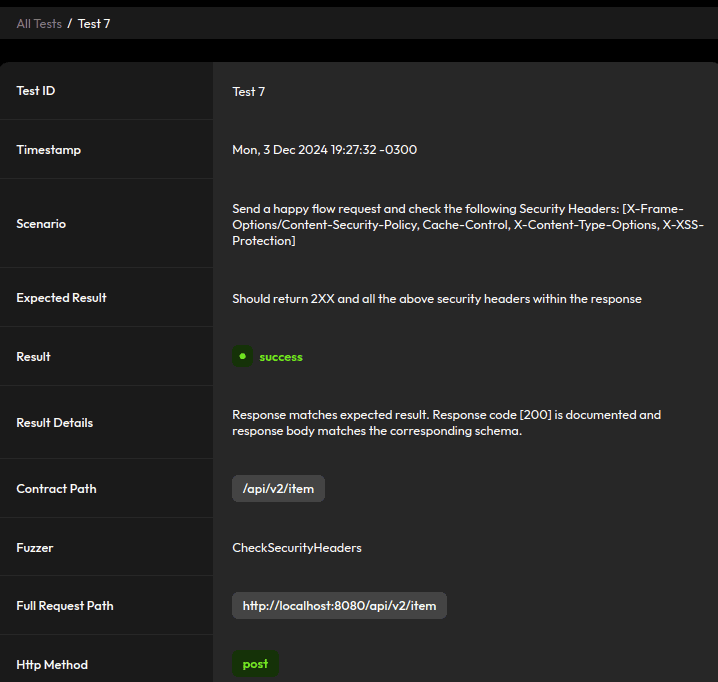Click the green post method badge
The height and width of the screenshot is (682, 718).
tap(255, 664)
